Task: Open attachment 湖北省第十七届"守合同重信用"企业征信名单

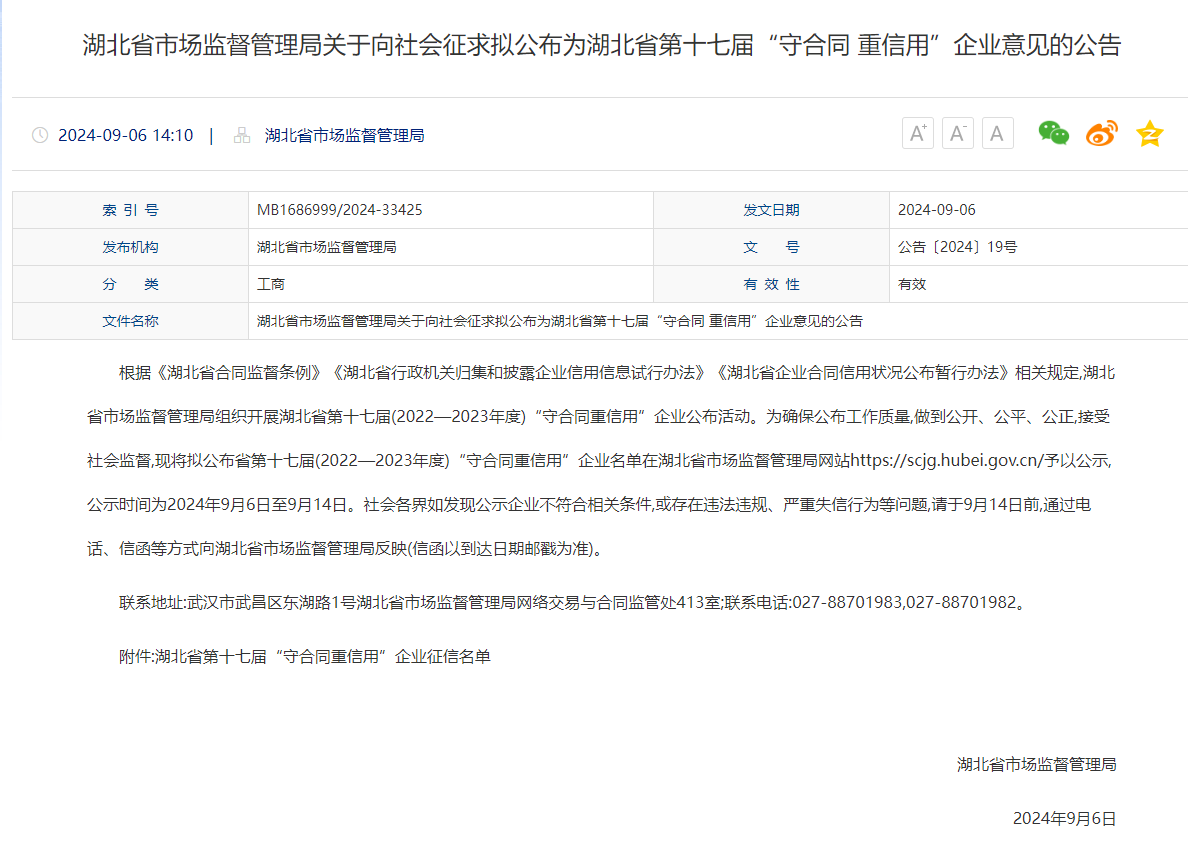Action: [x=322, y=657]
